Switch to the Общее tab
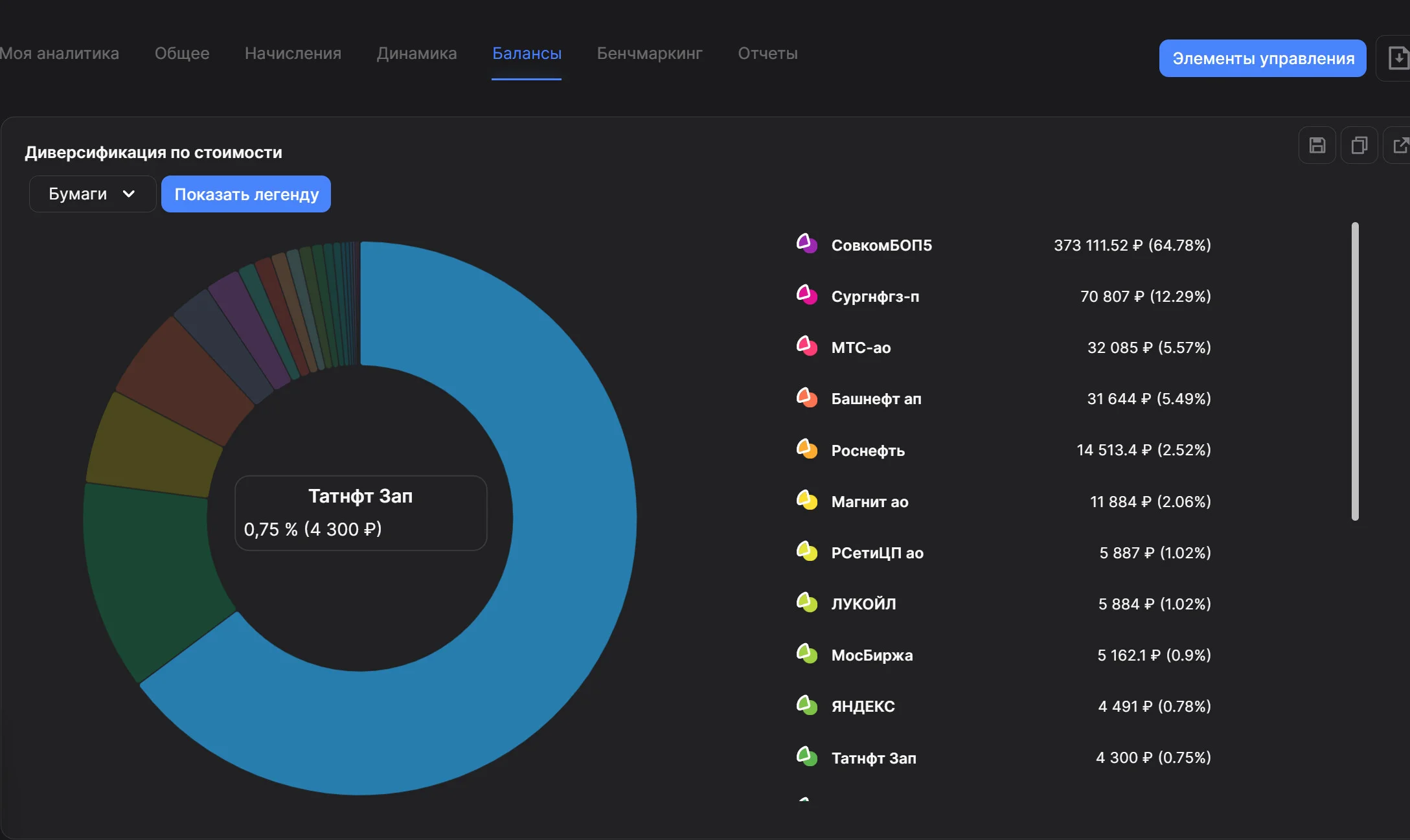Screen dimensions: 1410x840 182,53
